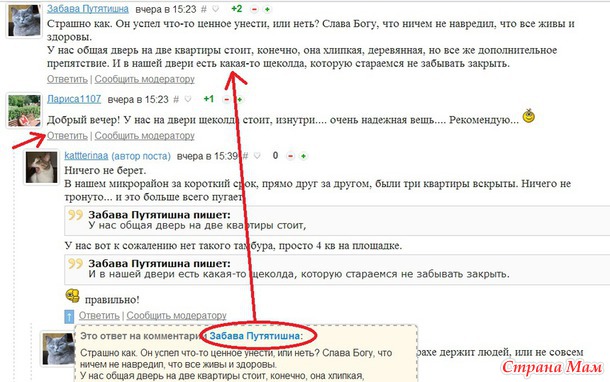Screen dimensions: 610x382
Task: Click the +1 rating on Лариса1107's comment
Action: point(209,99)
